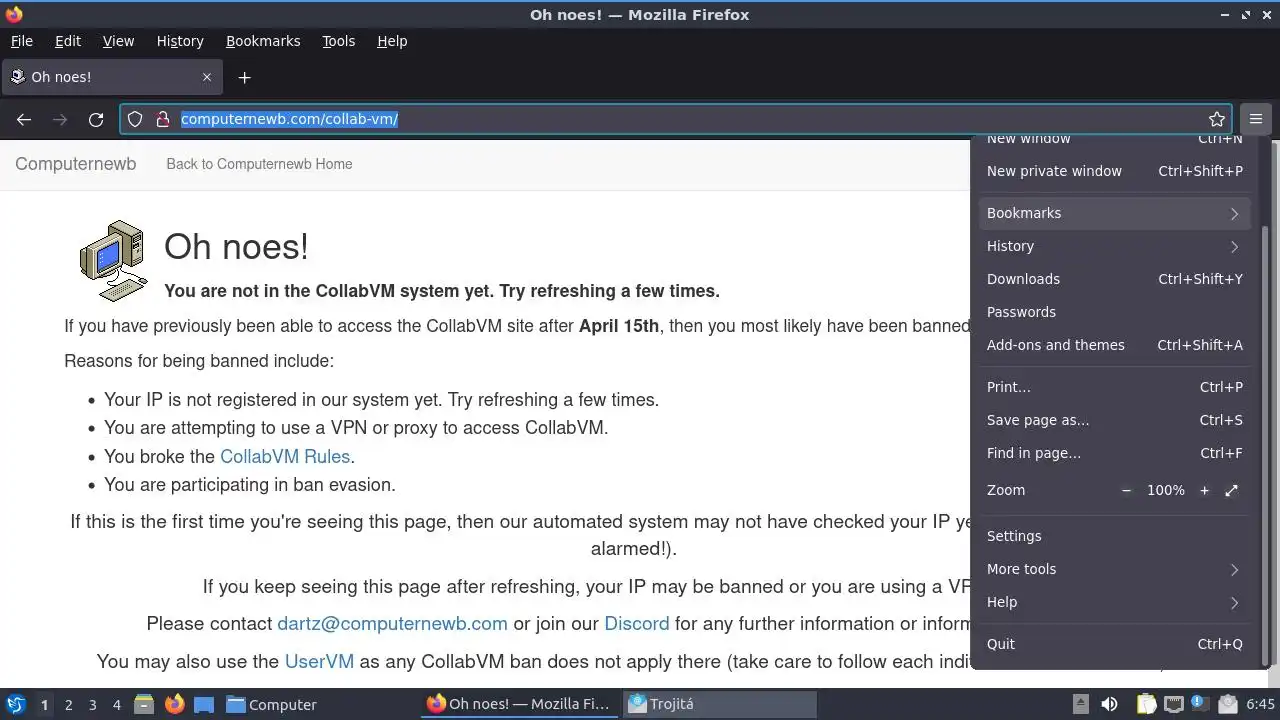Switch to virtual desktop 4

click(x=116, y=704)
